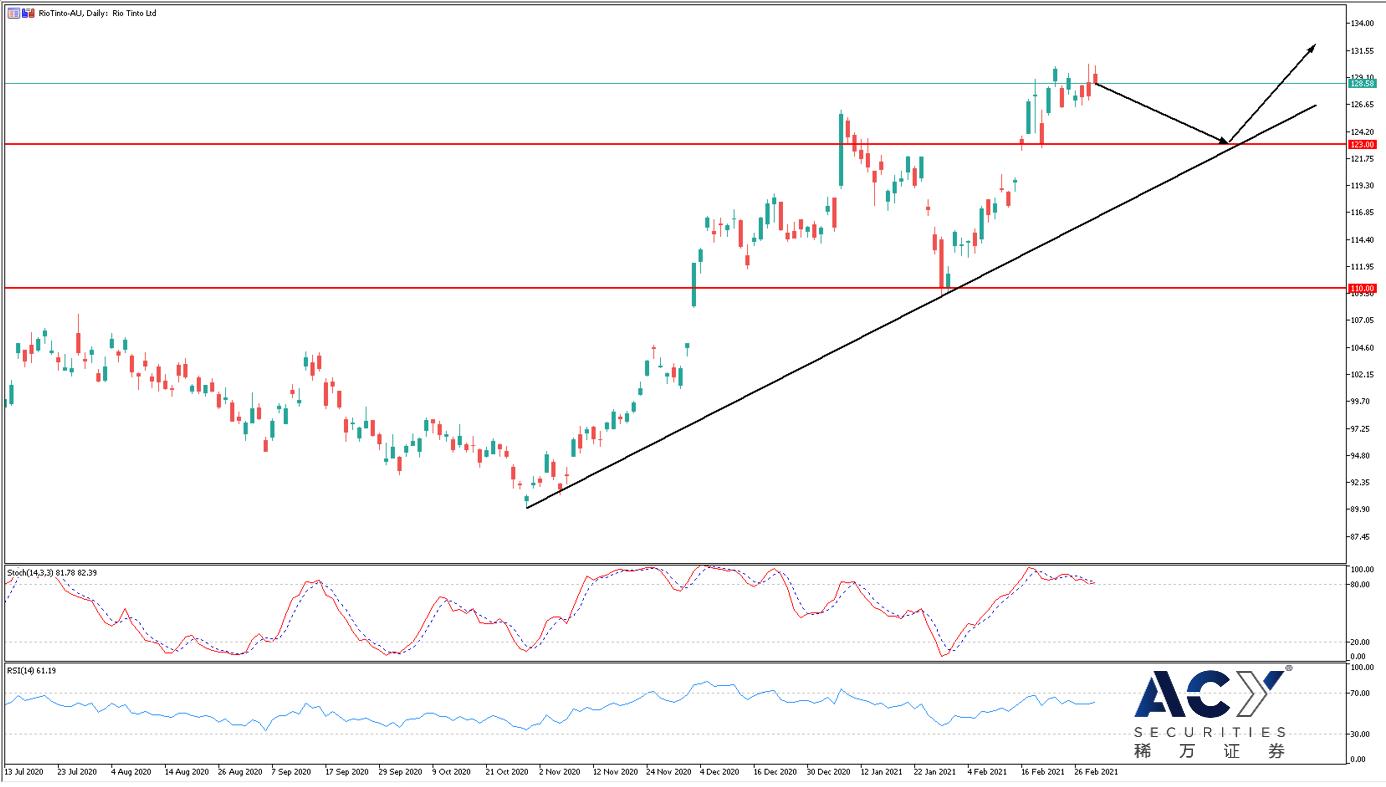Click the 24 Nov 2020 date label

(x=668, y=772)
